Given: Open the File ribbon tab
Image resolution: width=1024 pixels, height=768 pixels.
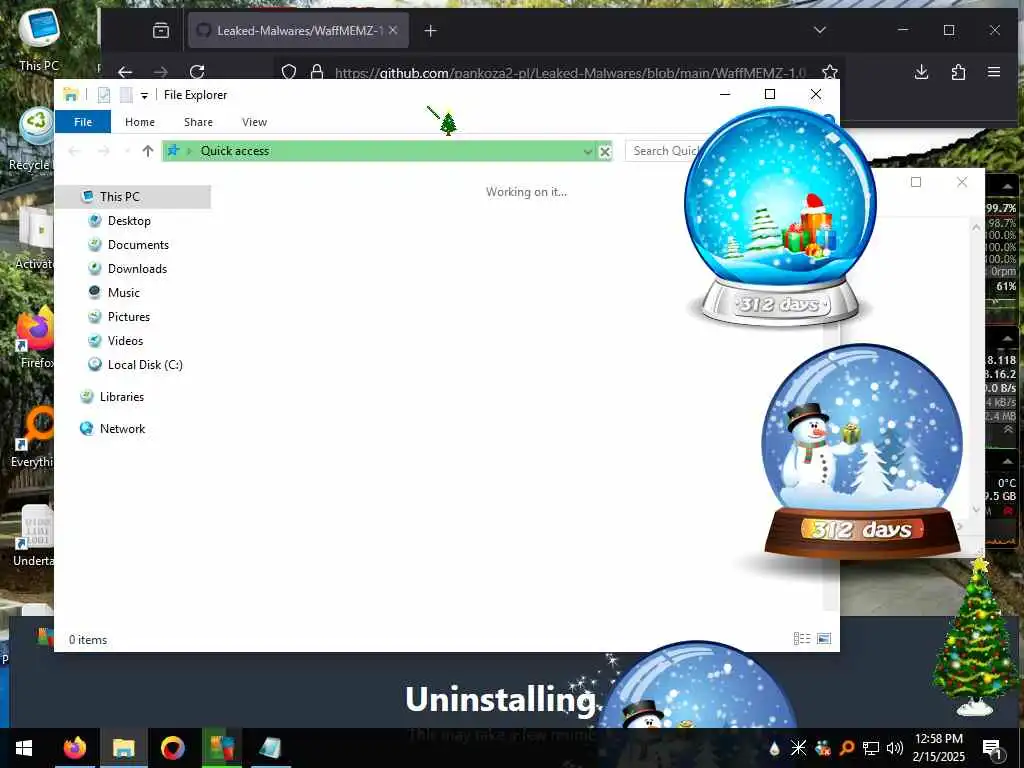Looking at the screenshot, I should coord(83,122).
